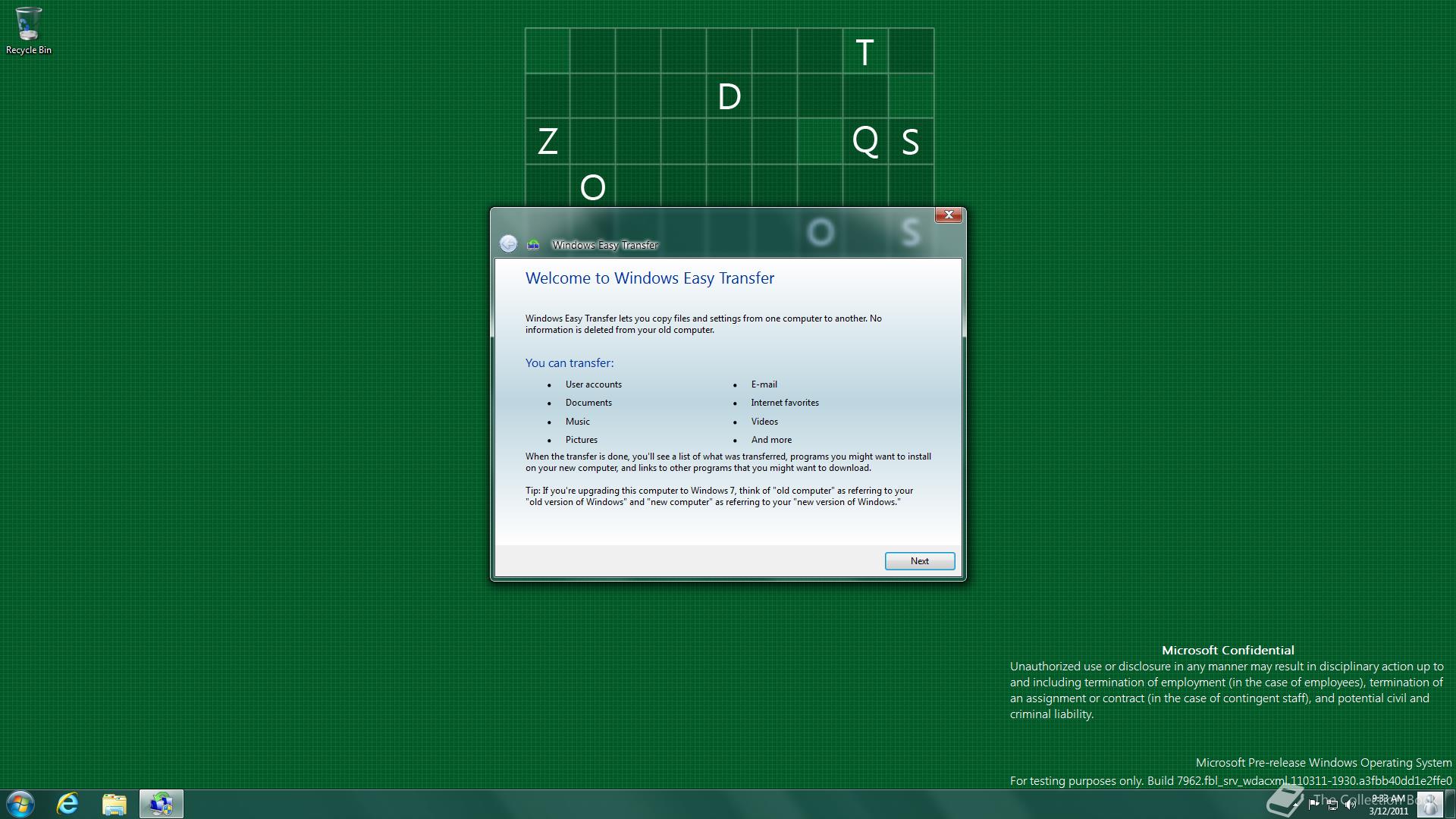
Task: Click the grid tile labeled Q
Action: click(864, 142)
